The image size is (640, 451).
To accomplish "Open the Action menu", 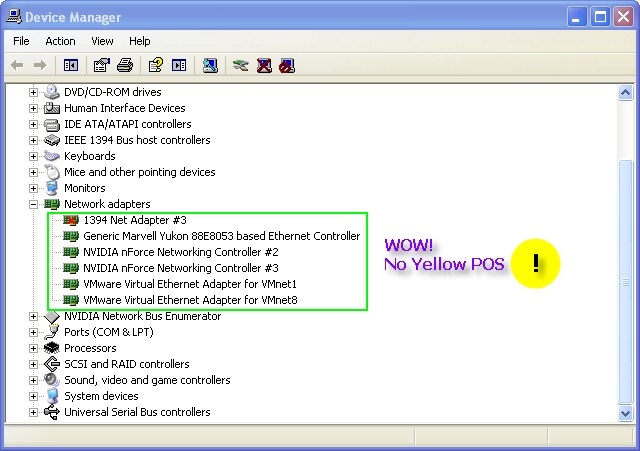I will pyautogui.click(x=60, y=41).
